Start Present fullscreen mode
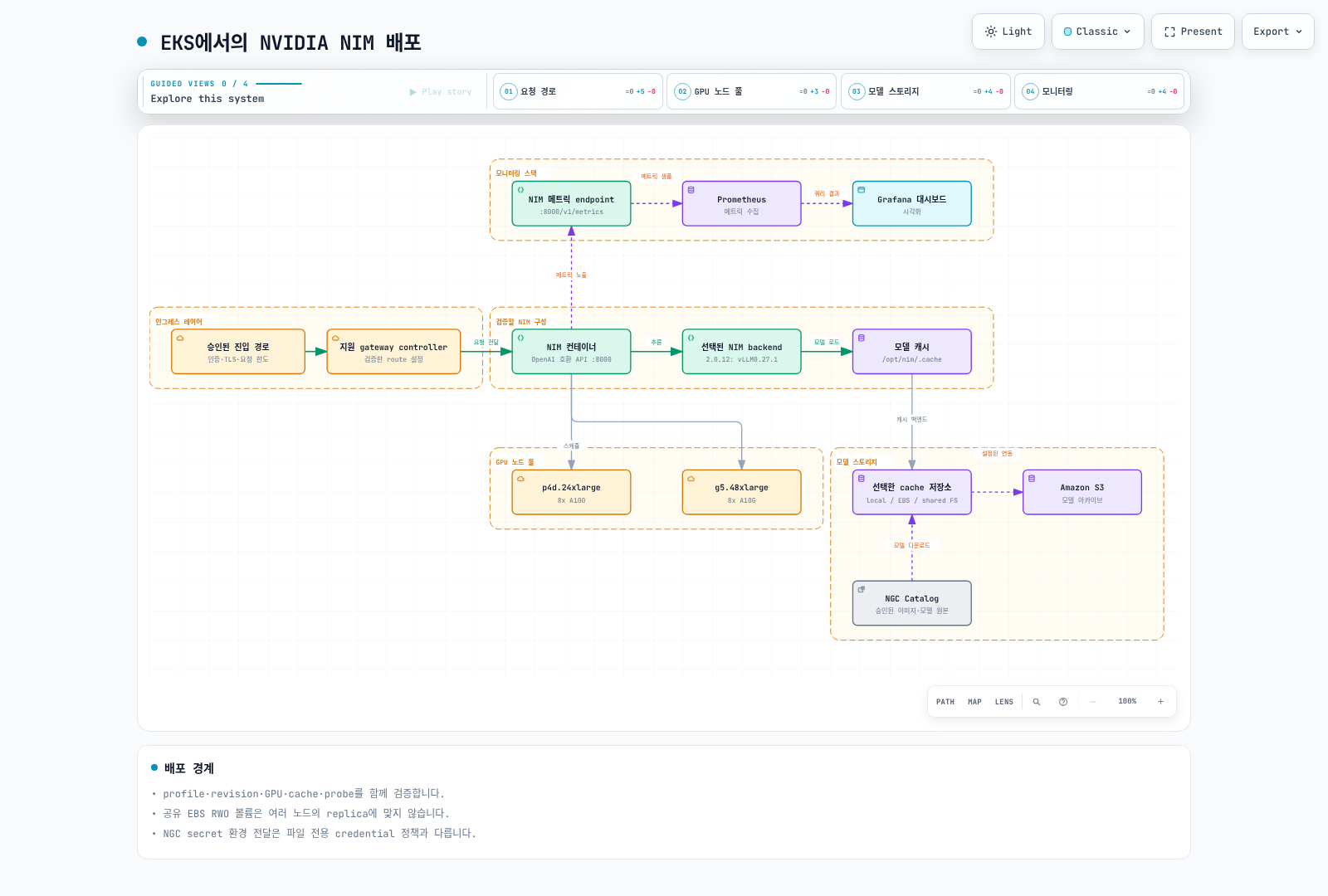This screenshot has width=1328, height=896. coord(1193,32)
